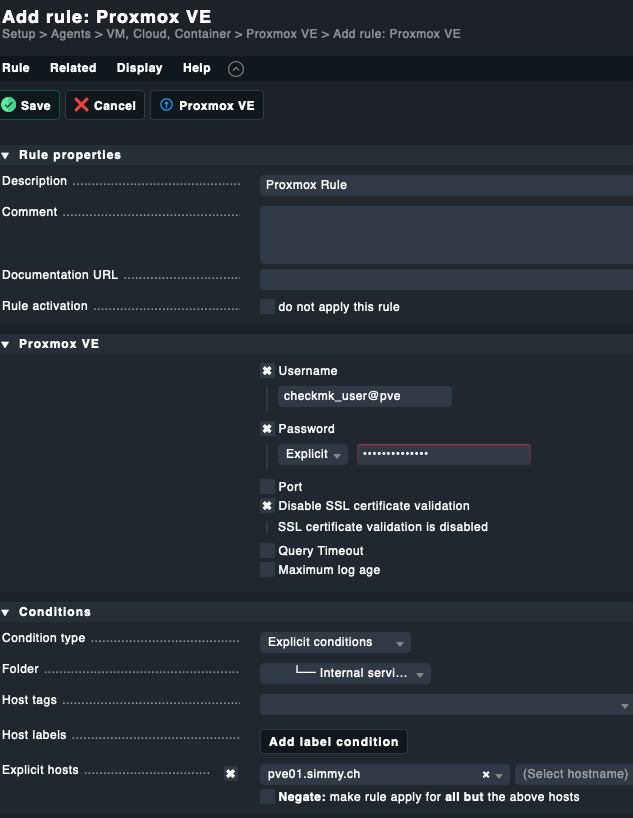Click the Save button label
Image resolution: width=633 pixels, height=818 pixels.
(35, 105)
